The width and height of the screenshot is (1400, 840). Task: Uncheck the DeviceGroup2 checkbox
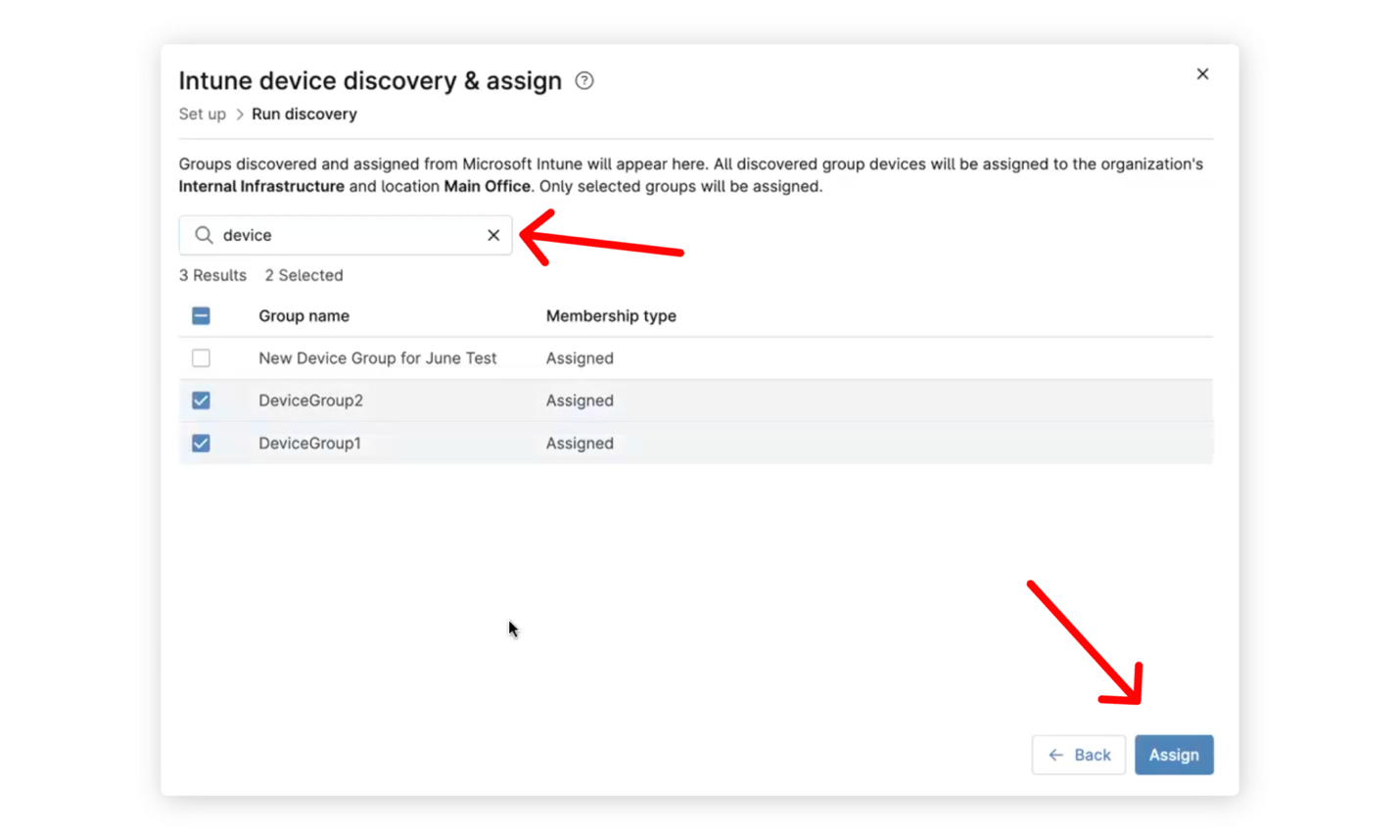tap(201, 400)
